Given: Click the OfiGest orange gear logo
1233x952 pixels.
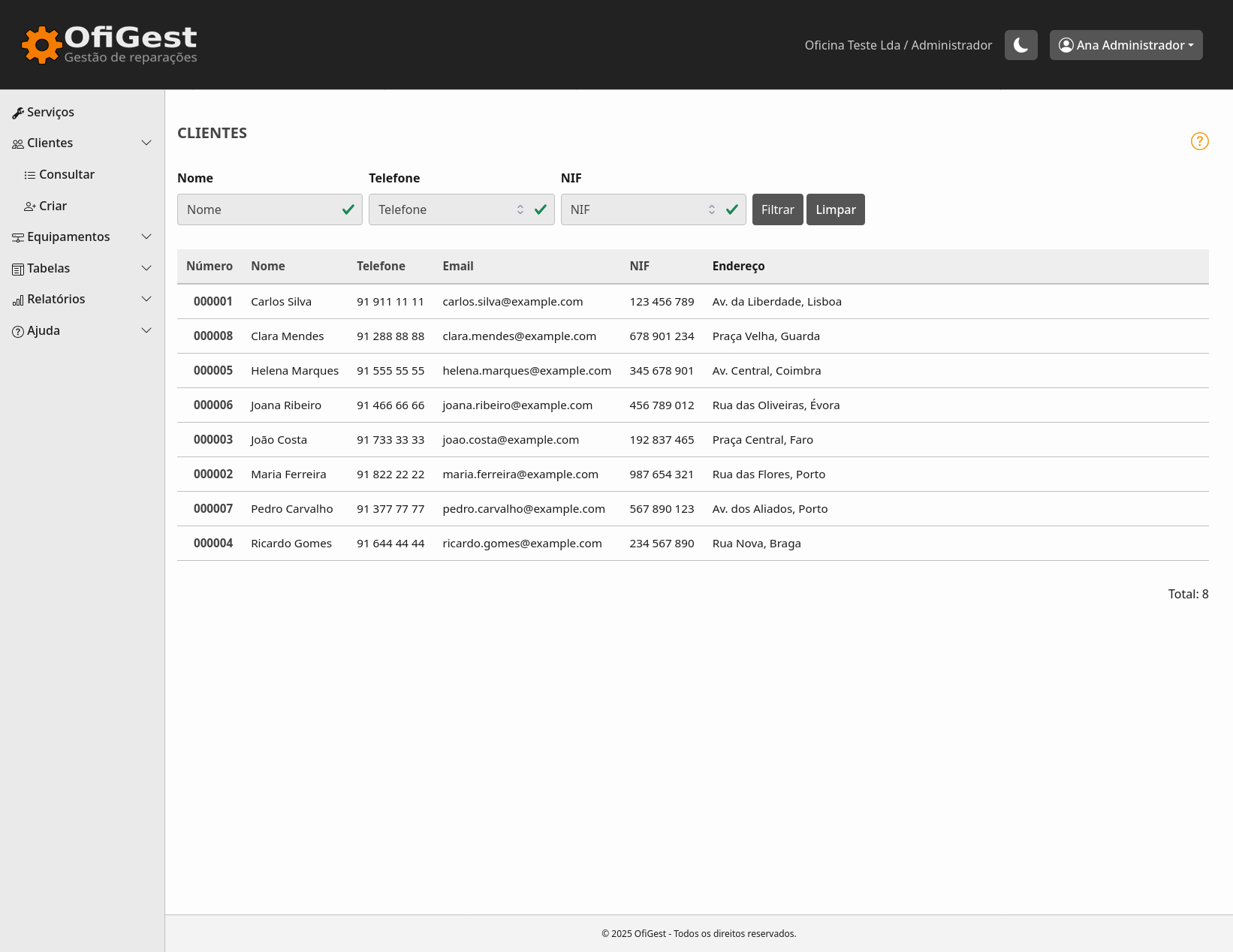Looking at the screenshot, I should (41, 45).
